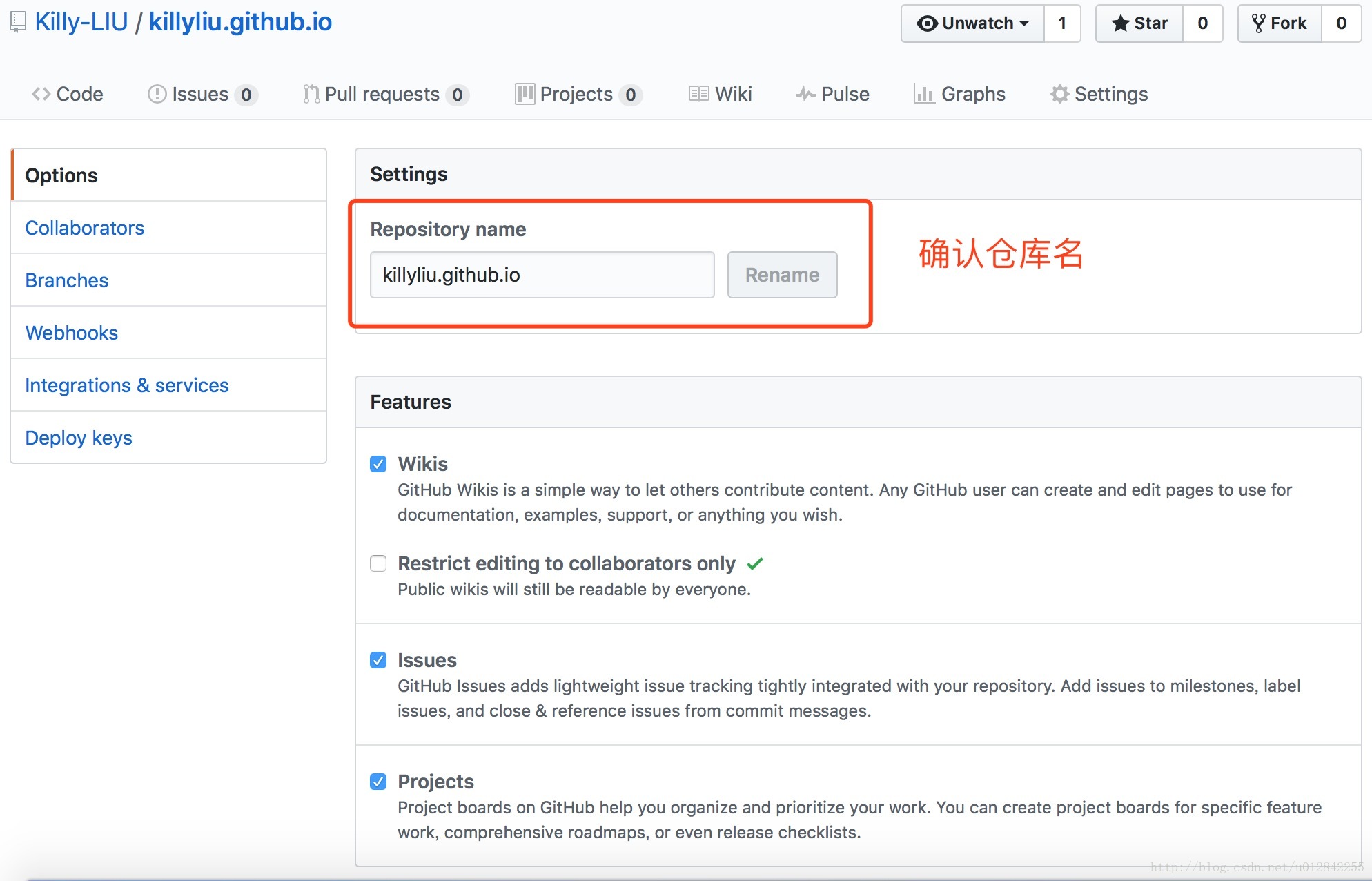Uncheck the Issues feature checkbox
Image resolution: width=1372 pixels, height=881 pixels.
[378, 660]
